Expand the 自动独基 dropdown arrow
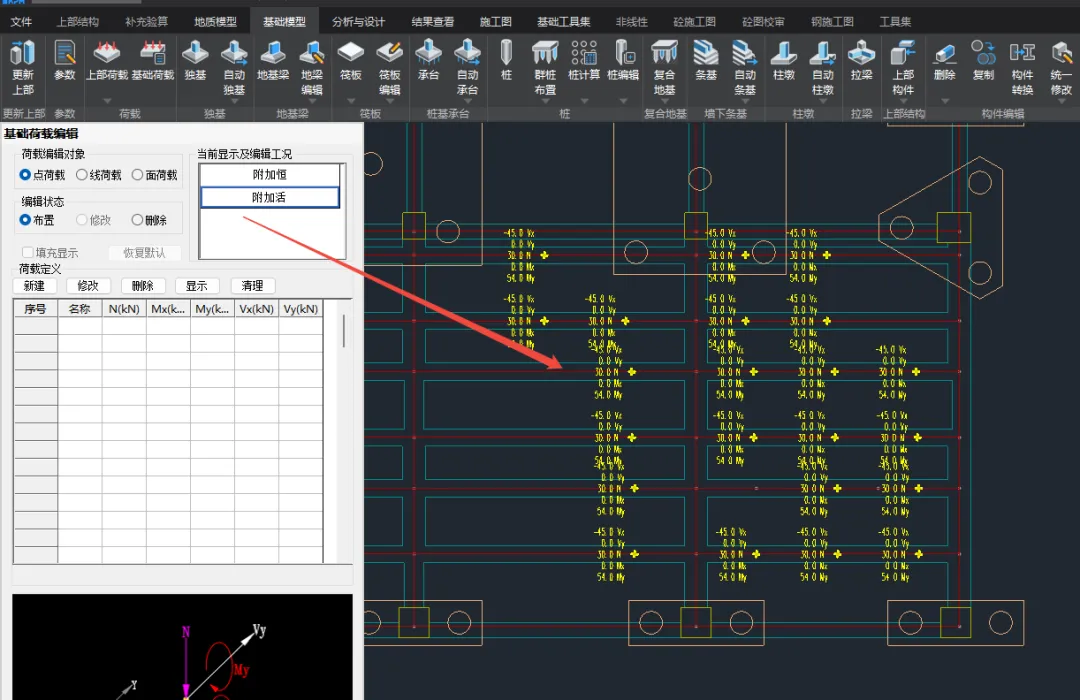Image resolution: width=1080 pixels, height=700 pixels. [234, 101]
